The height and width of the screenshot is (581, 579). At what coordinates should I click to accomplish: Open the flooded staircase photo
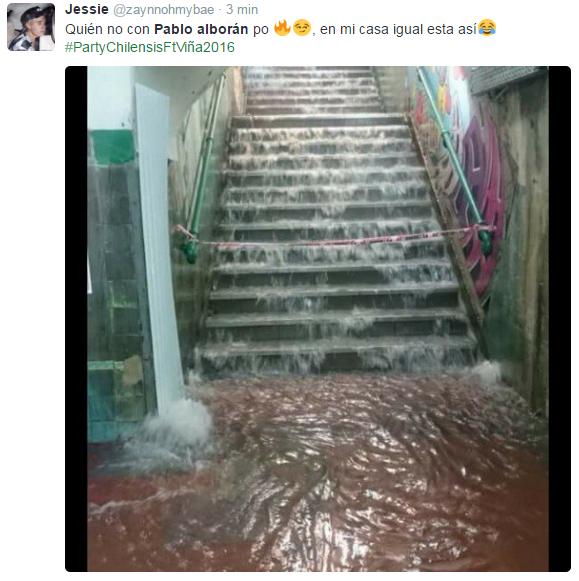(x=318, y=319)
